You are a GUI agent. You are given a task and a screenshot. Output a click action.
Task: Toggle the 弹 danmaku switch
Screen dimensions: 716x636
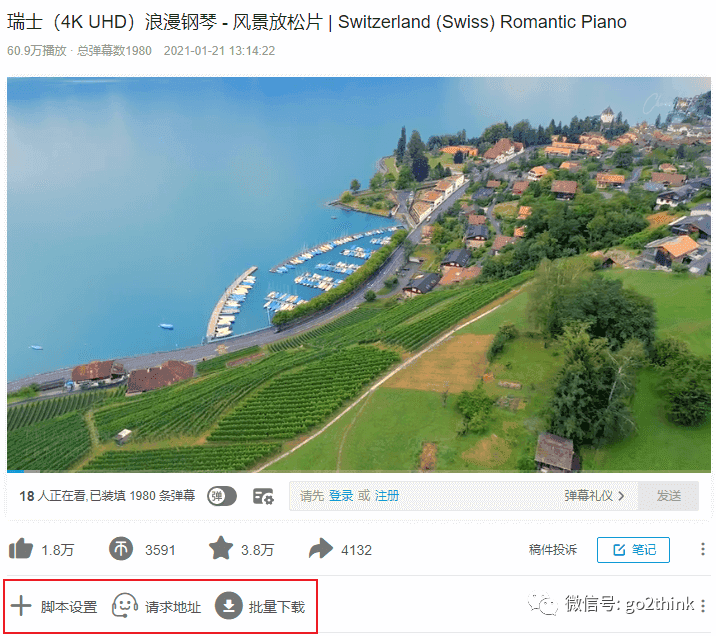[222, 496]
